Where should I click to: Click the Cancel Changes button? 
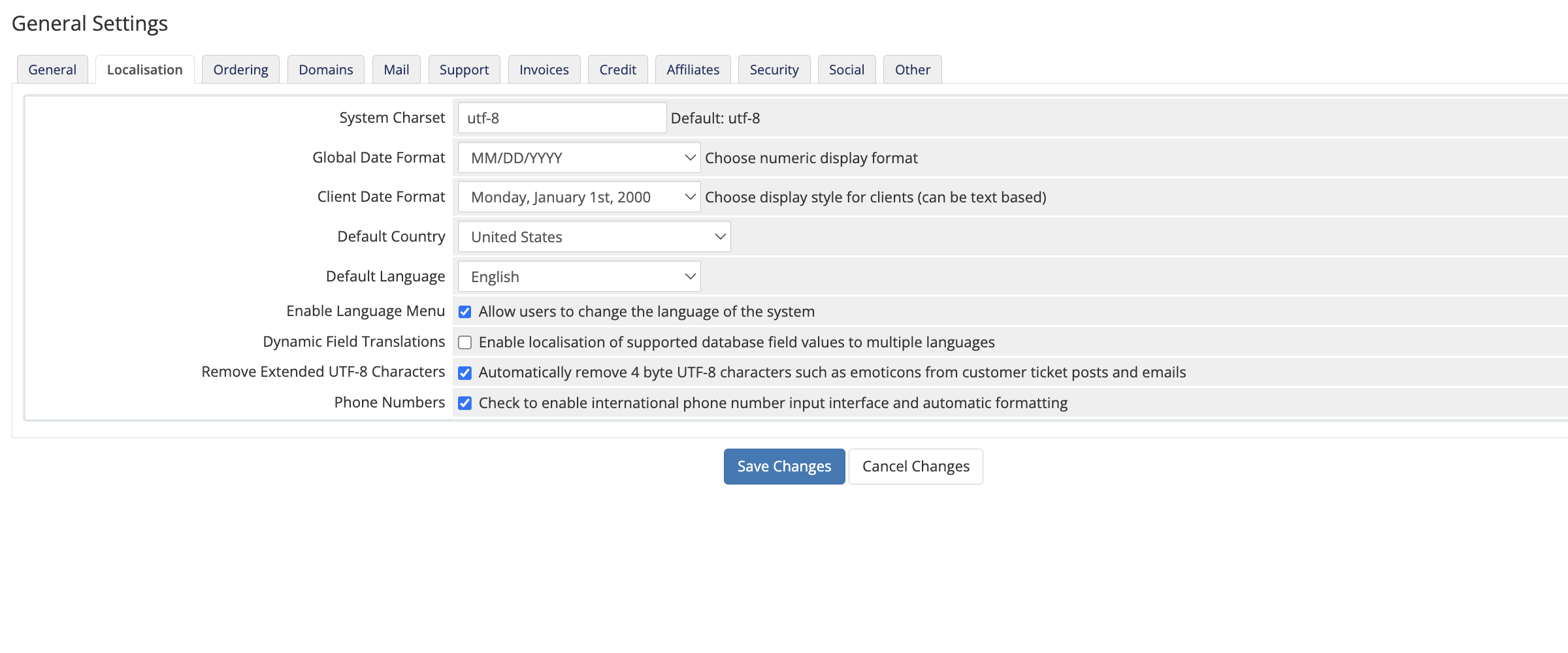[x=915, y=466]
